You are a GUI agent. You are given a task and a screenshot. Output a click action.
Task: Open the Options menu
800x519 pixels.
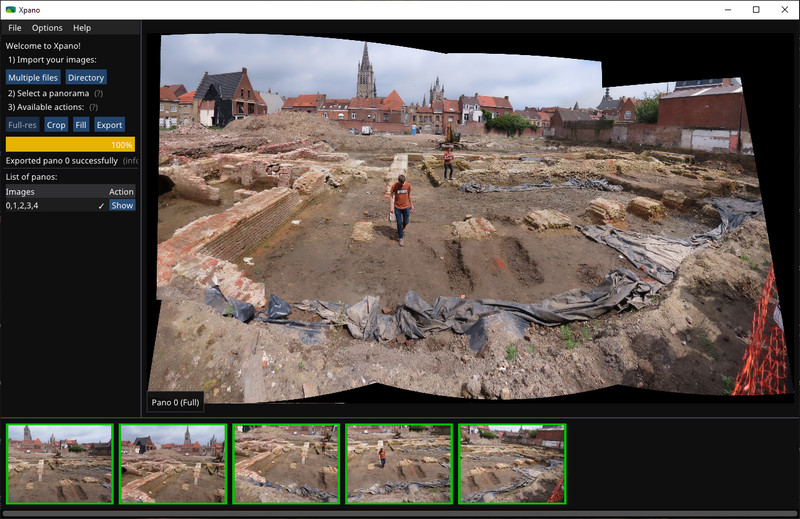(47, 28)
